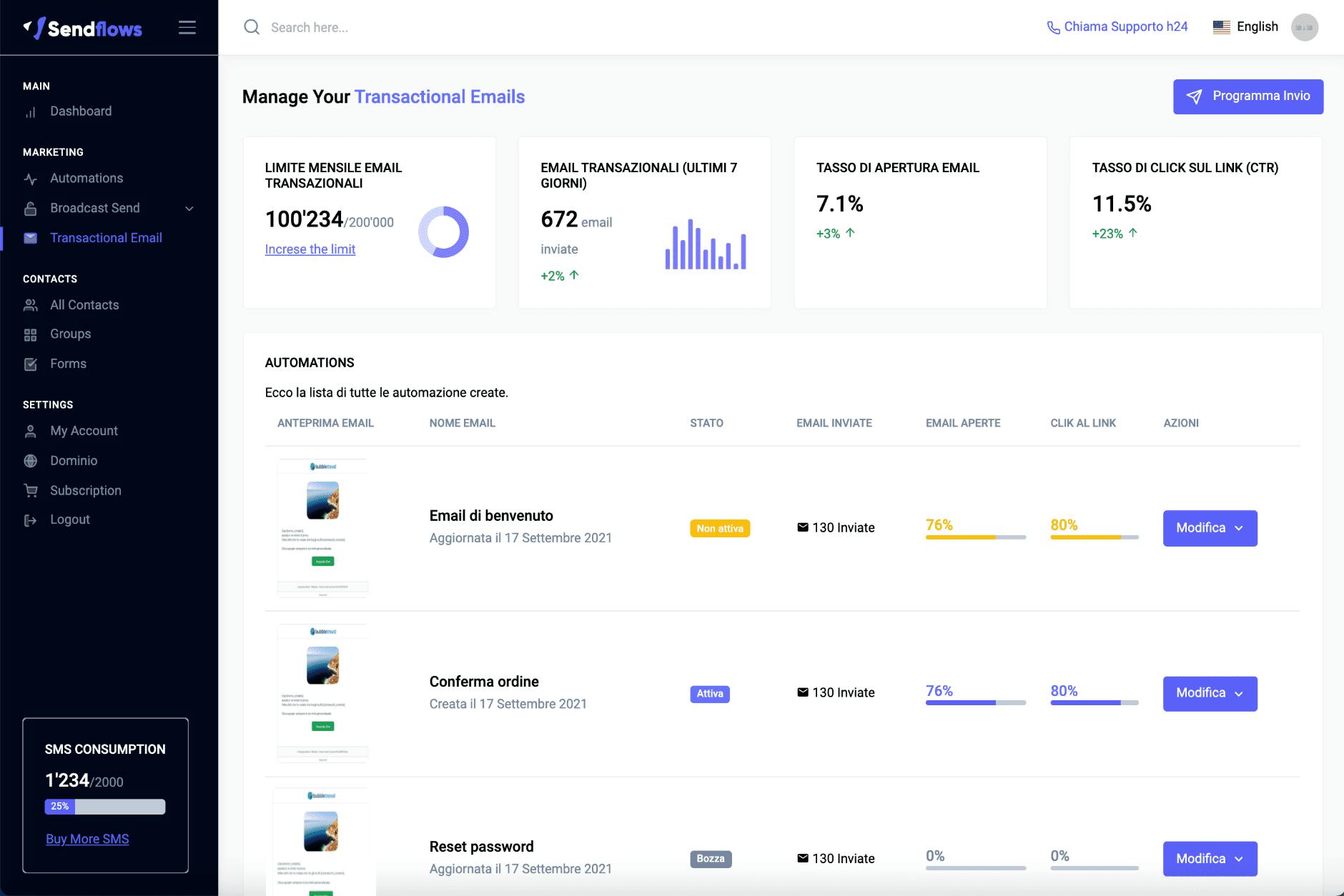Image resolution: width=1344 pixels, height=896 pixels.
Task: Click the 76% open bar for Email di benvenuto
Action: click(976, 537)
